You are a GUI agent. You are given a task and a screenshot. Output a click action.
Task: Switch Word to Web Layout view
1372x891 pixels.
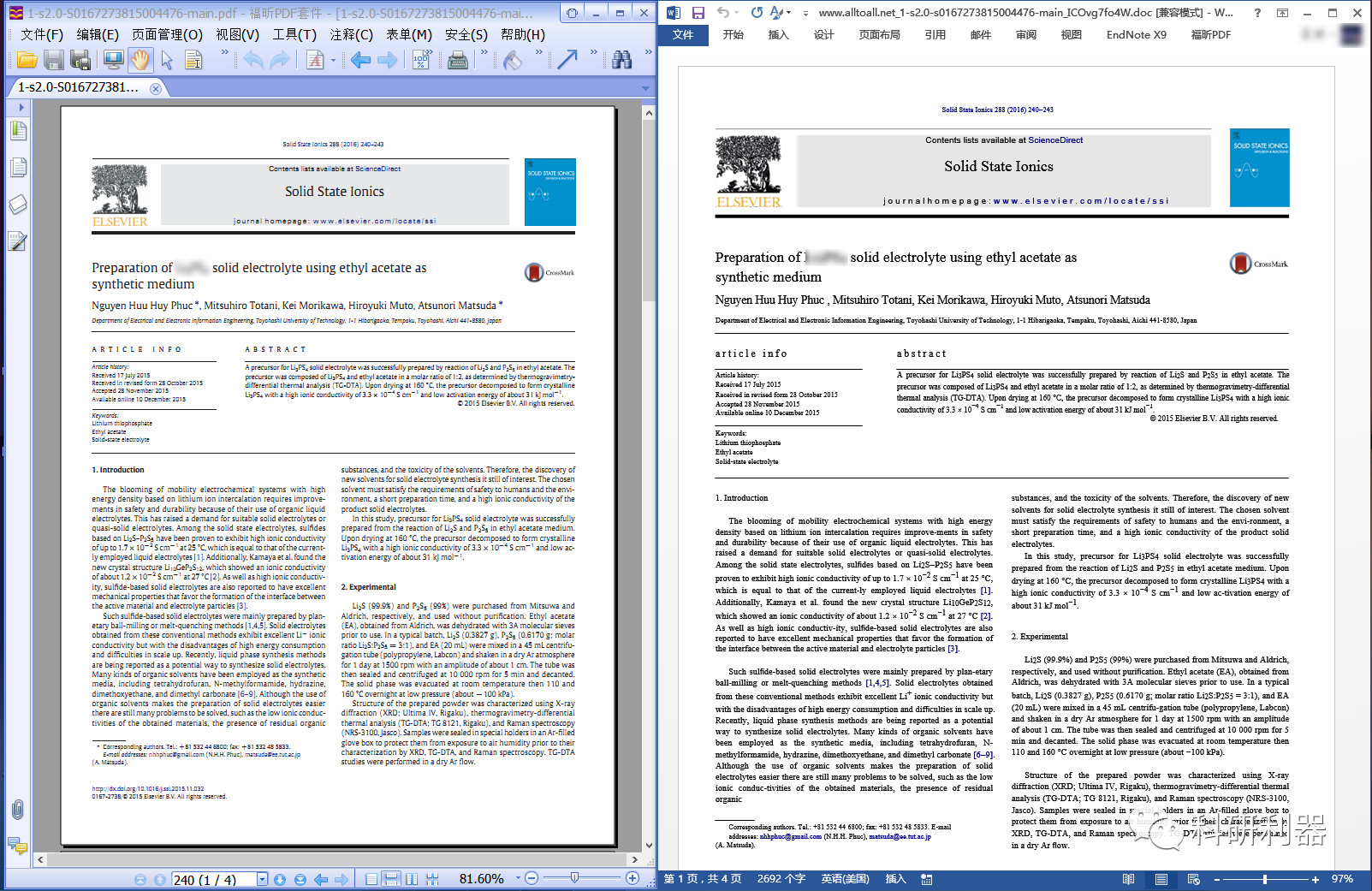coord(1194,879)
